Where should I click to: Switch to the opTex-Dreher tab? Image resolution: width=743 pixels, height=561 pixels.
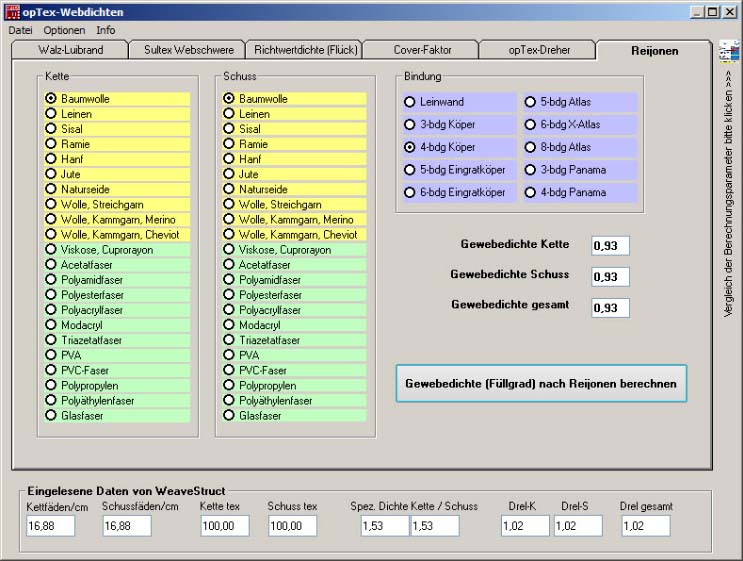pos(539,50)
